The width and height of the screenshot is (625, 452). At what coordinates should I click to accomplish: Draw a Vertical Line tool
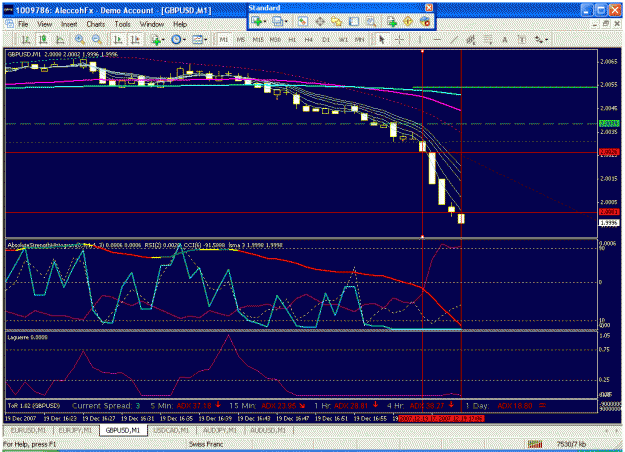(419, 39)
